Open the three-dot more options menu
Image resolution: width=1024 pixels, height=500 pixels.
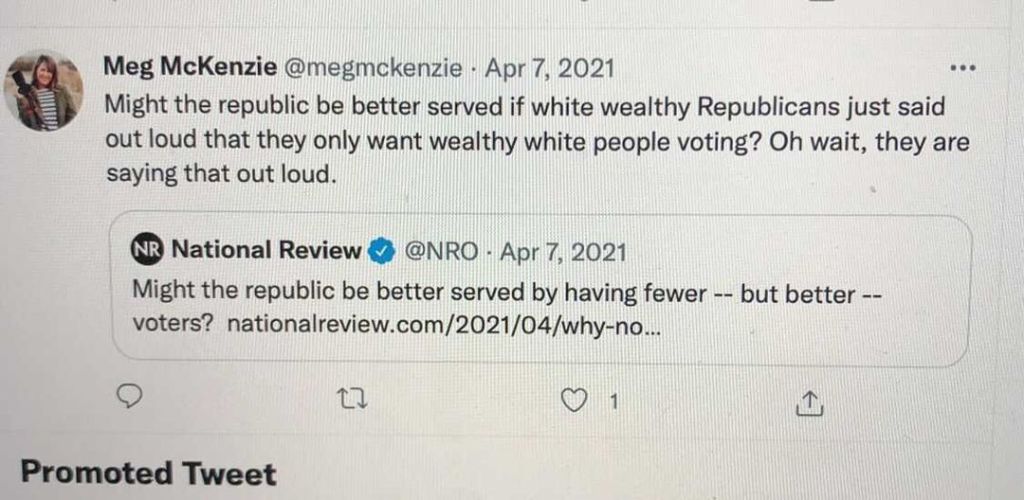pyautogui.click(x=962, y=69)
